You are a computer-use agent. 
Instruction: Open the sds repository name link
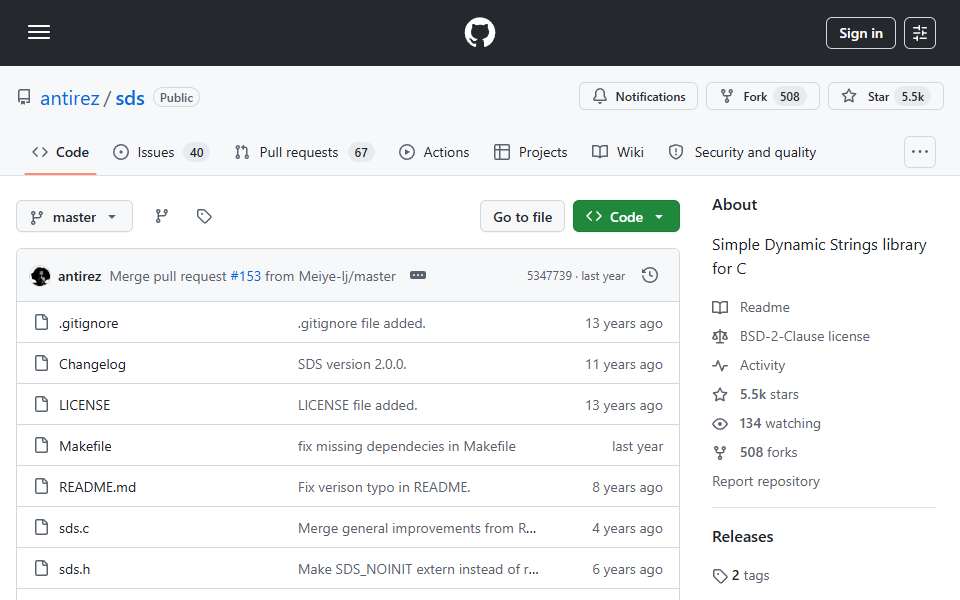[x=130, y=98]
